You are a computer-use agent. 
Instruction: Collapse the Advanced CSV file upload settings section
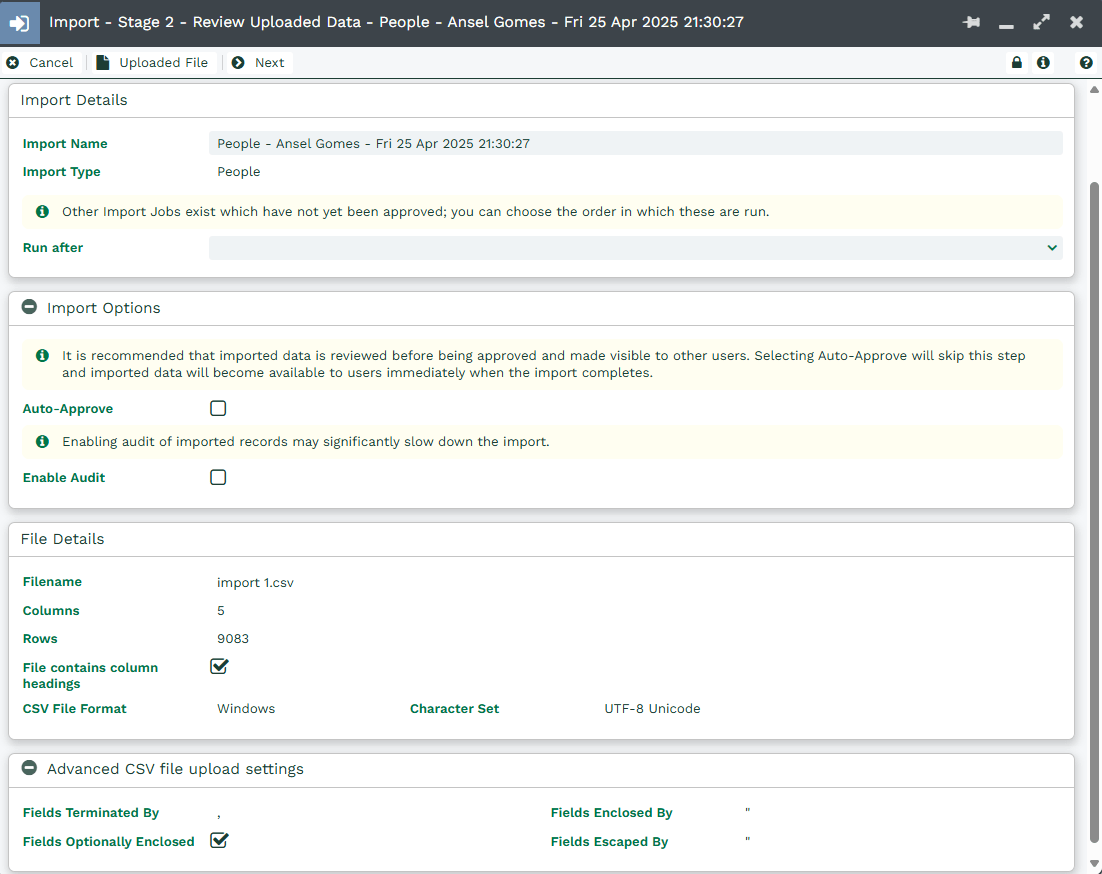coord(29,768)
